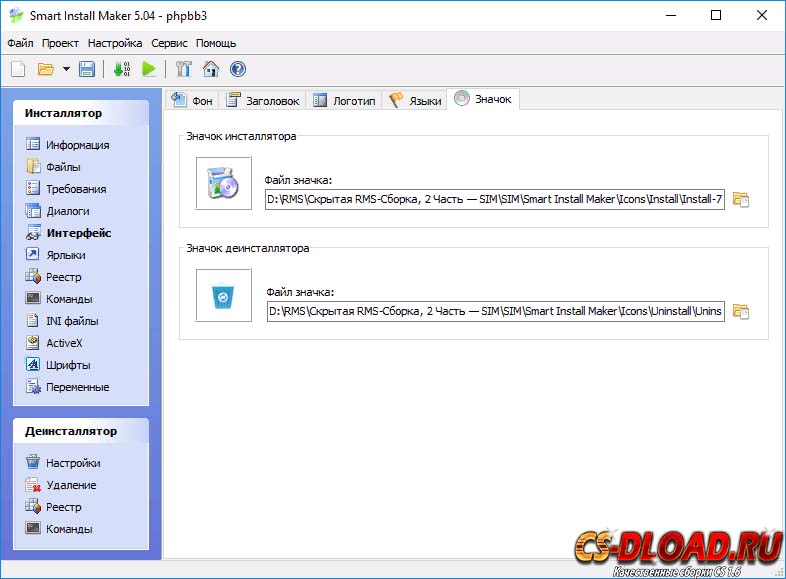
Task: Click the Удаление delete files icon
Action: (33, 484)
